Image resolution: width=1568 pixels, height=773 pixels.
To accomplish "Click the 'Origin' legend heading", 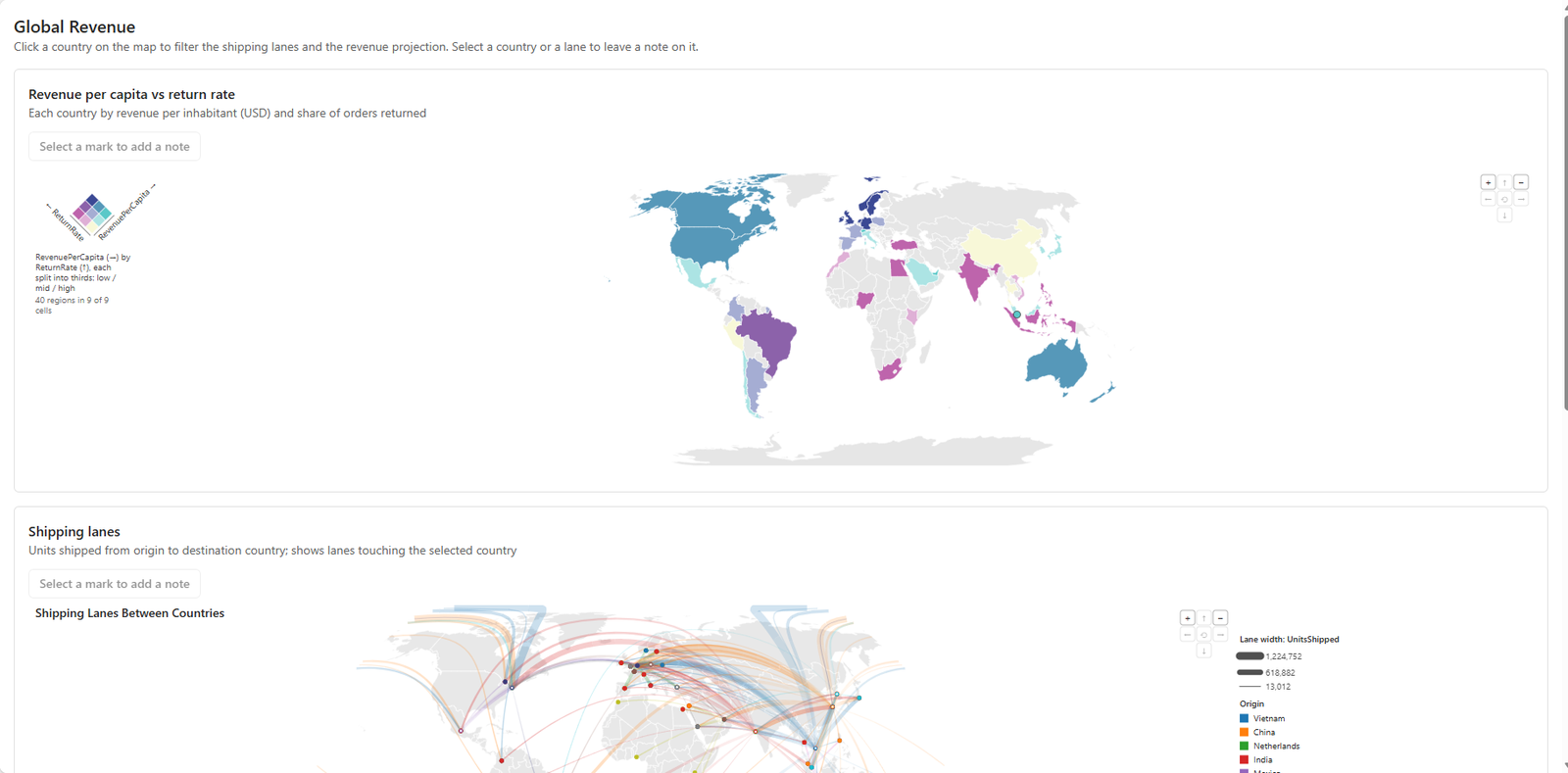I will point(1251,703).
